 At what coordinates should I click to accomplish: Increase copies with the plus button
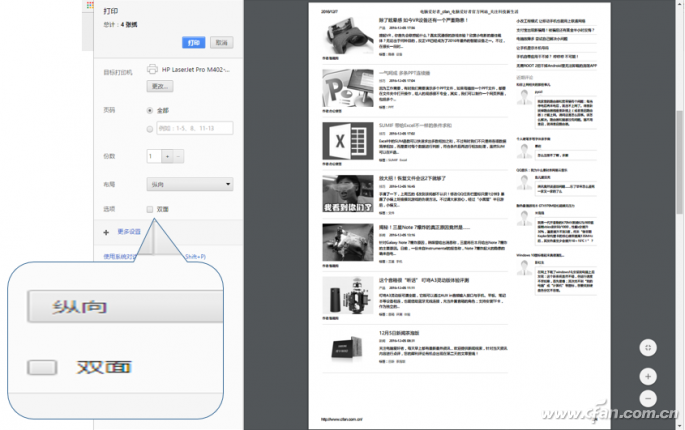(x=166, y=156)
